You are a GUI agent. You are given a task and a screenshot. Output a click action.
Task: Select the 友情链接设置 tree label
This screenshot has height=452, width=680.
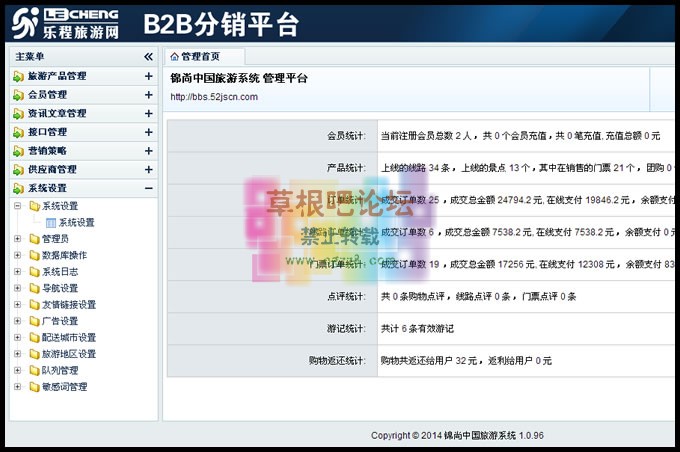(69, 305)
